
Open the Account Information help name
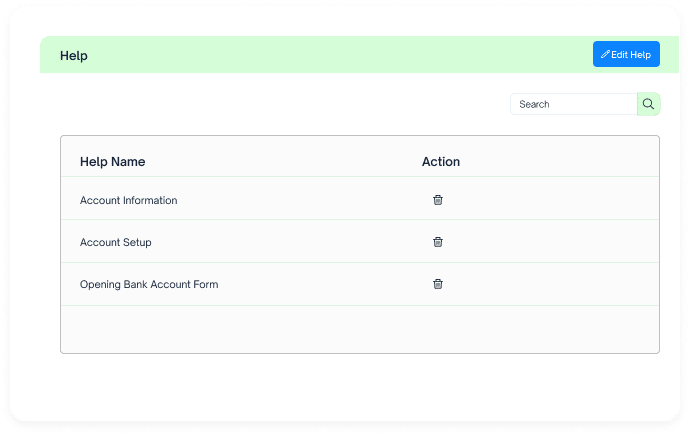128,200
